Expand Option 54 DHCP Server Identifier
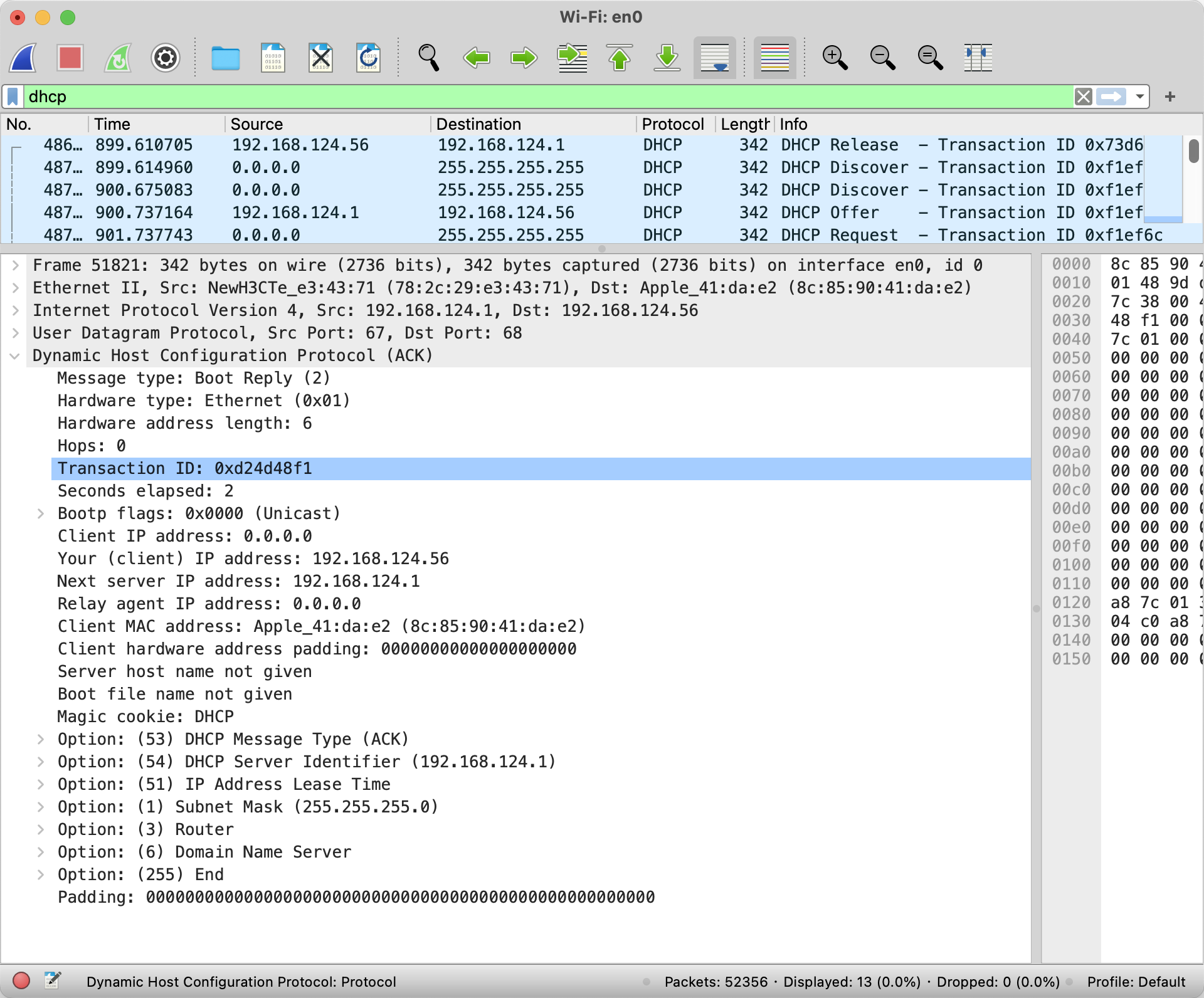Viewport: 1204px width, 998px height. tap(41, 762)
